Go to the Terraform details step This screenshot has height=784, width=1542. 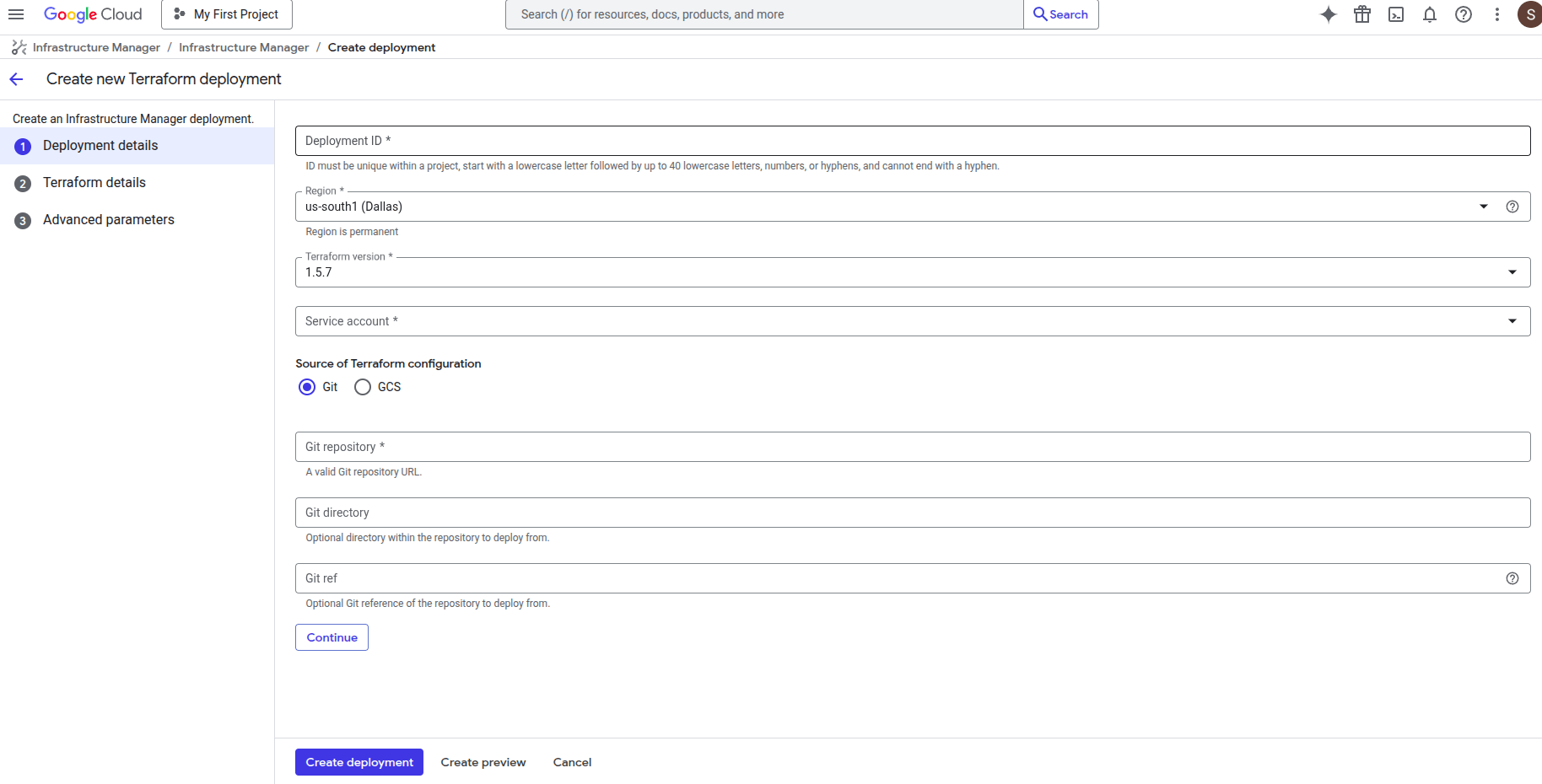94,182
